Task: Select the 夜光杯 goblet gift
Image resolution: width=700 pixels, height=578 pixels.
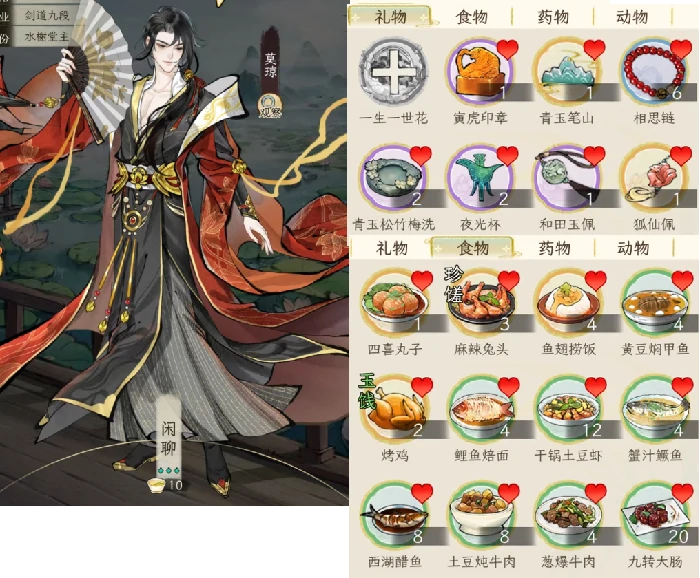Action: 480,178
